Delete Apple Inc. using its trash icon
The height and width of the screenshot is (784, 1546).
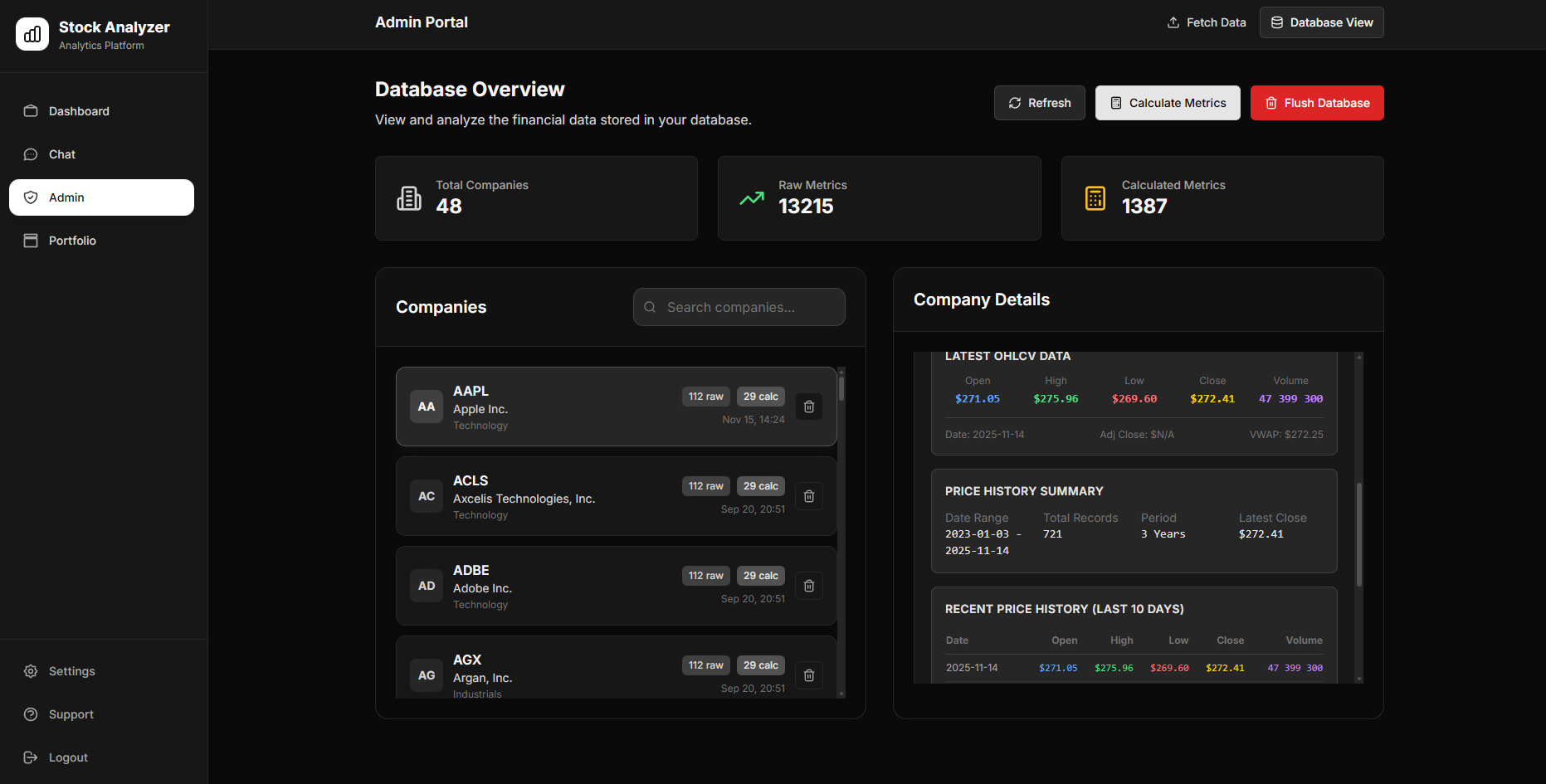tap(808, 407)
